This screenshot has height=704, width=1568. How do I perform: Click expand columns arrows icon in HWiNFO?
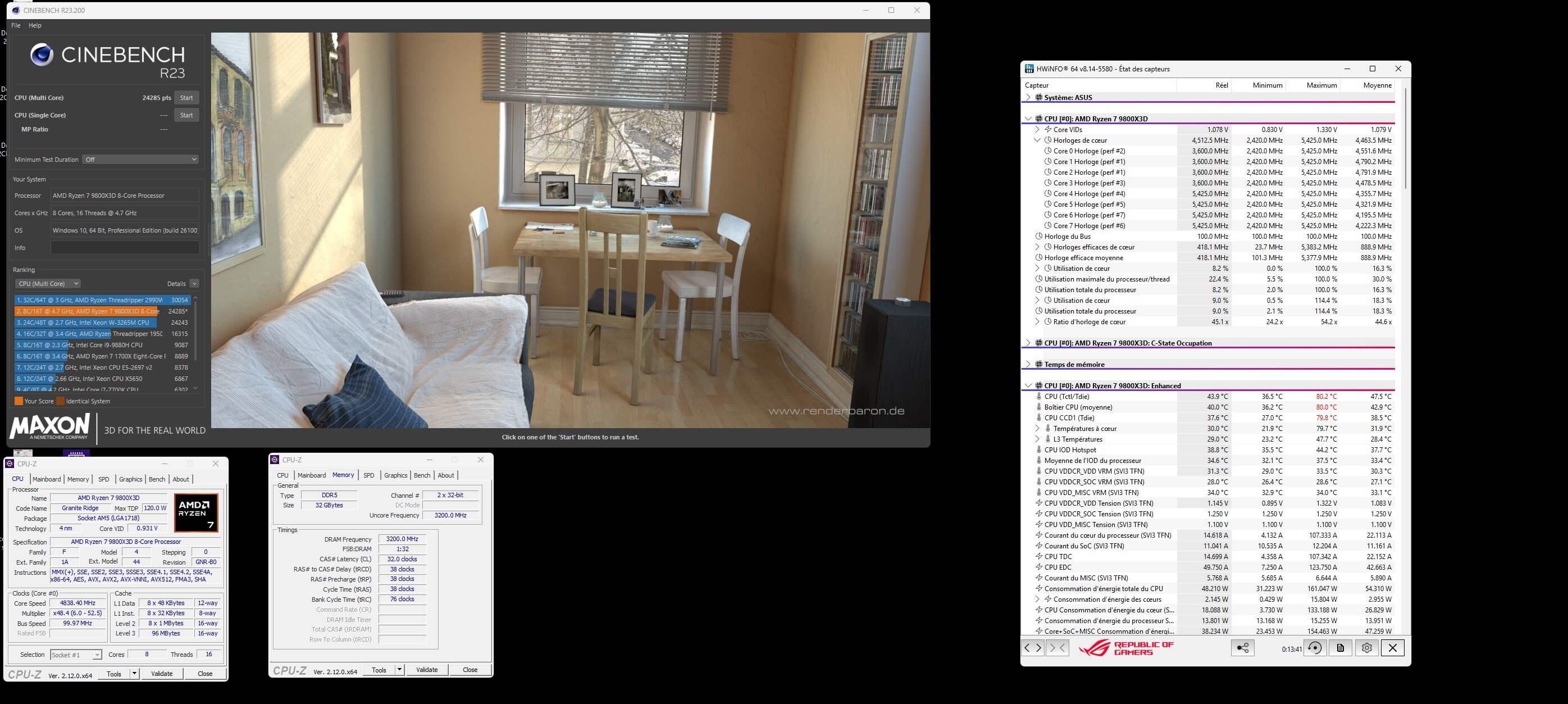pyautogui.click(x=1033, y=648)
